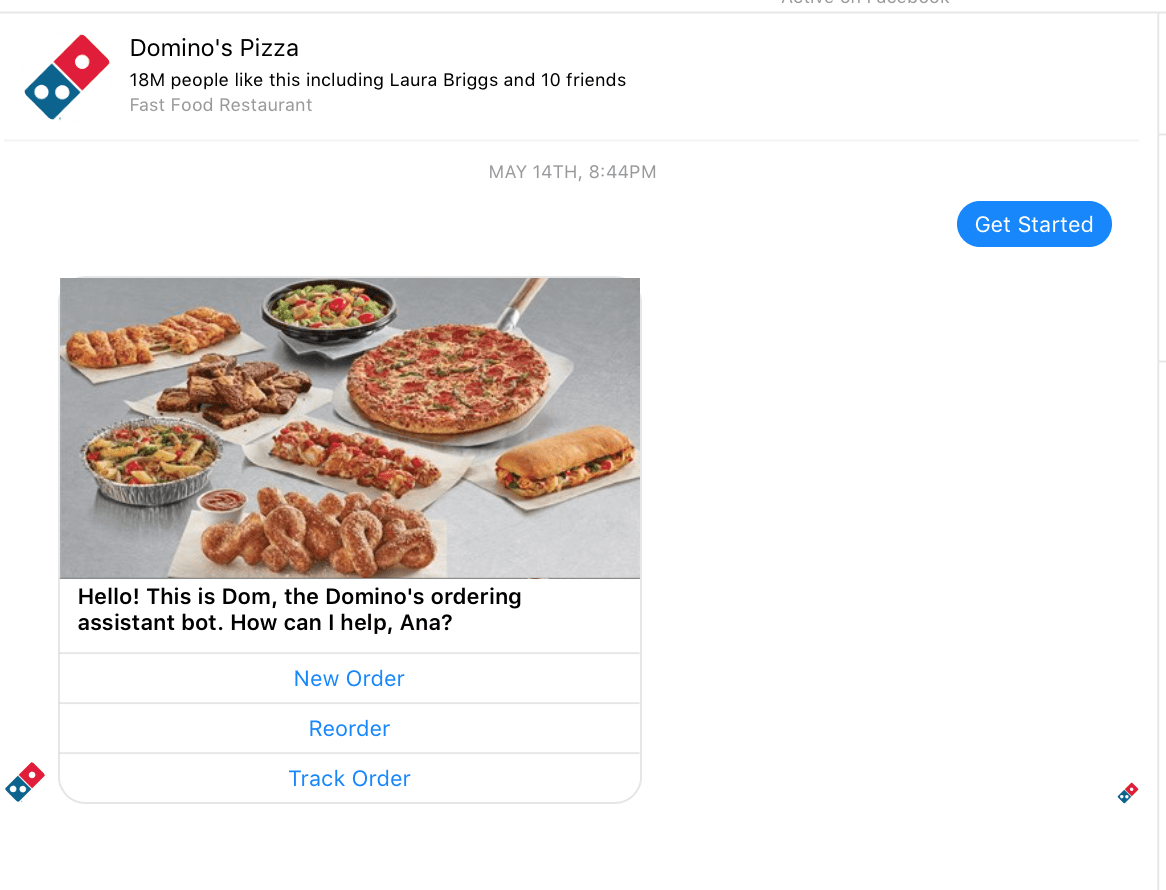The width and height of the screenshot is (1166, 890).
Task: Click the large Domino's logo in the header
Action: pyautogui.click(x=67, y=77)
